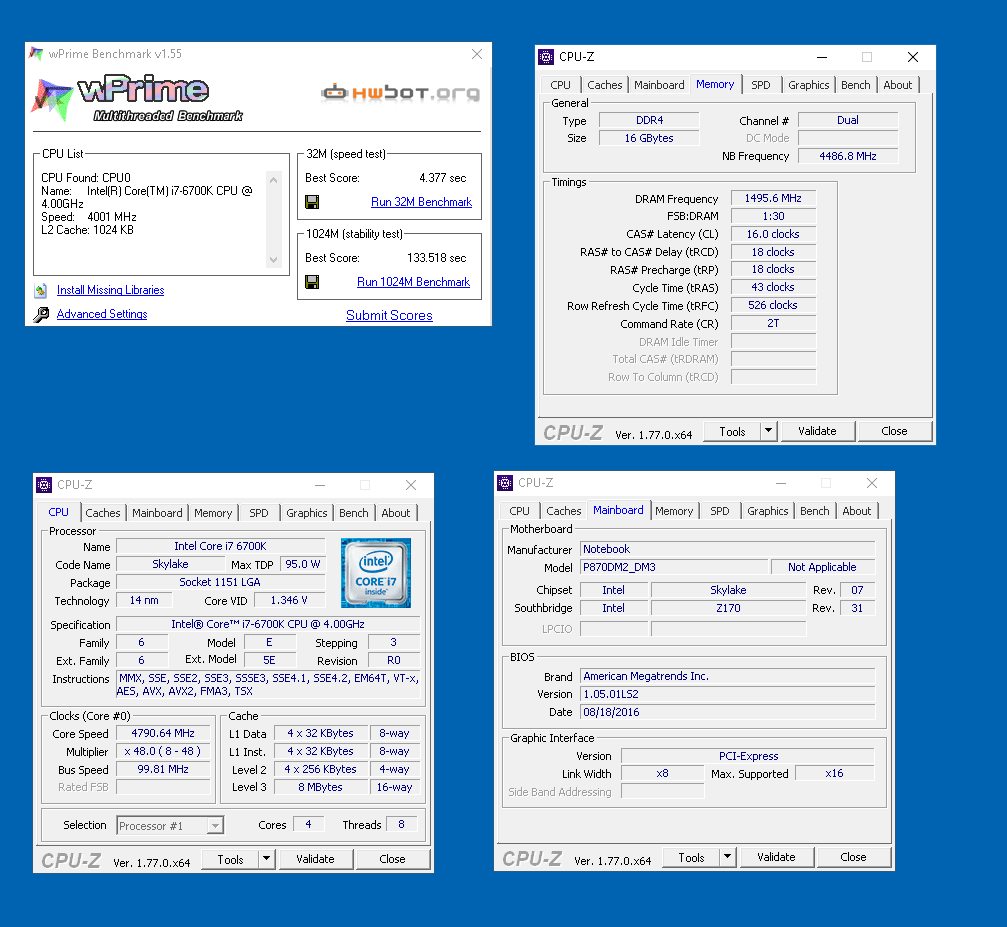Click CPU-Z app icon in Mainboard window title bar
The height and width of the screenshot is (927, 1007).
(505, 483)
